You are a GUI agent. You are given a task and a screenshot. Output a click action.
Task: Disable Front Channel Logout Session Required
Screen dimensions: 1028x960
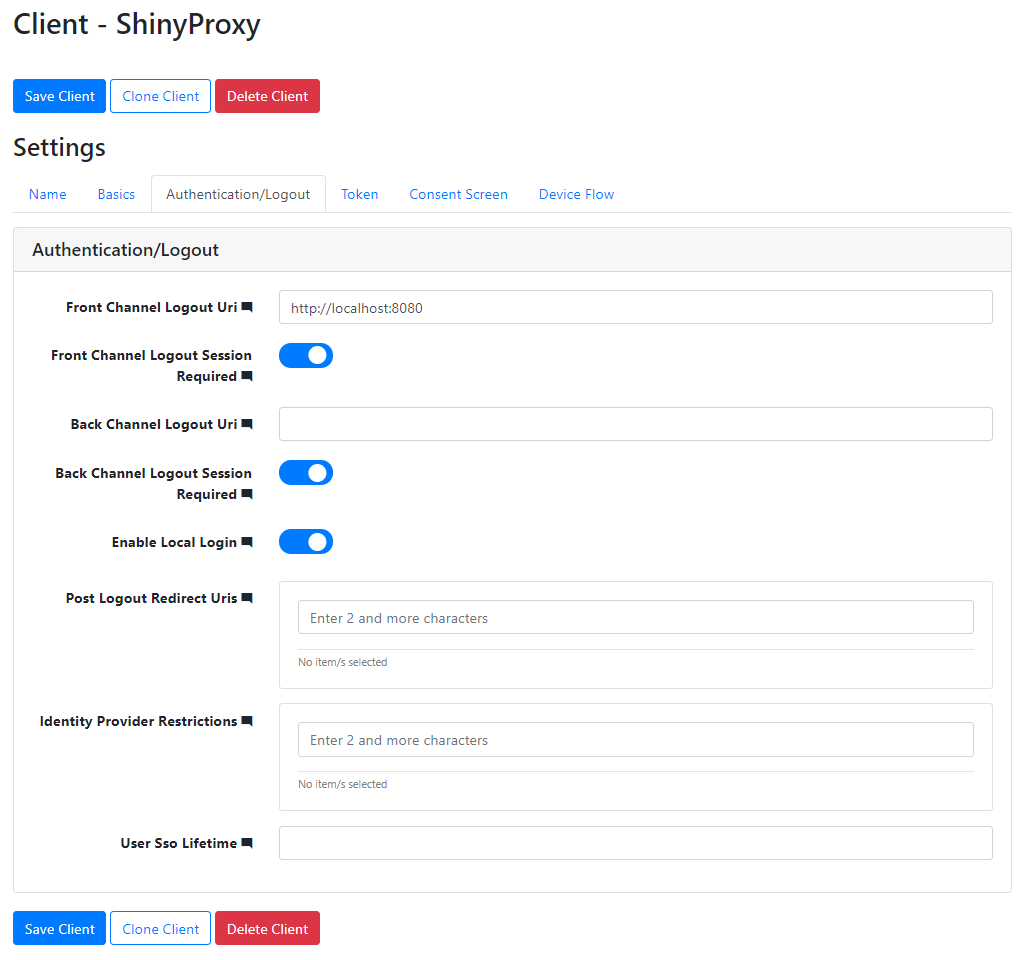[306, 355]
